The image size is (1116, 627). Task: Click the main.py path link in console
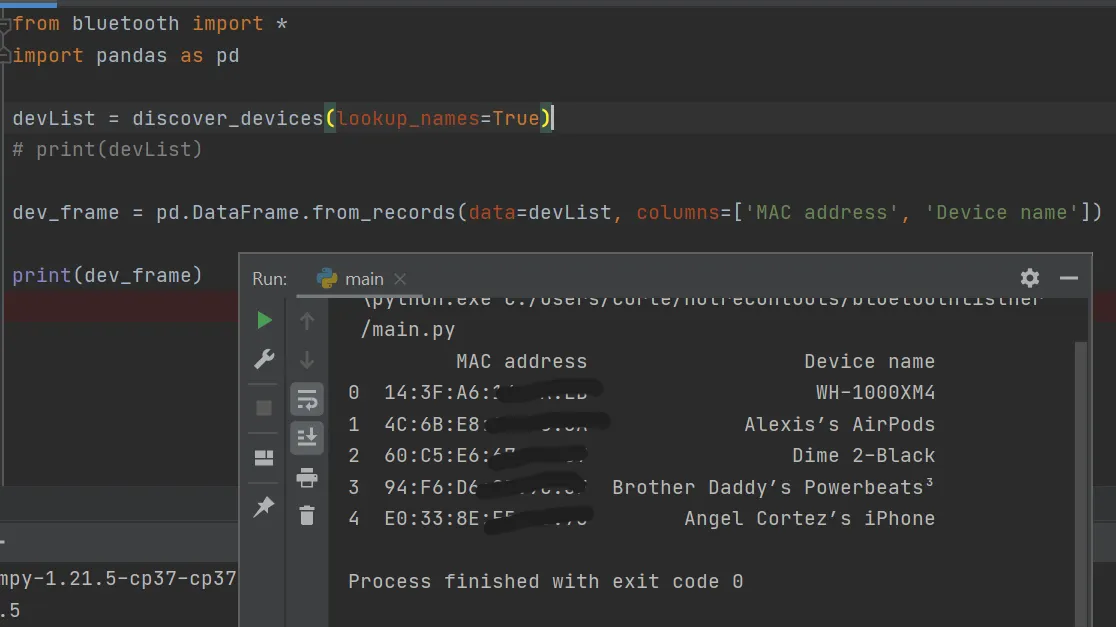408,330
